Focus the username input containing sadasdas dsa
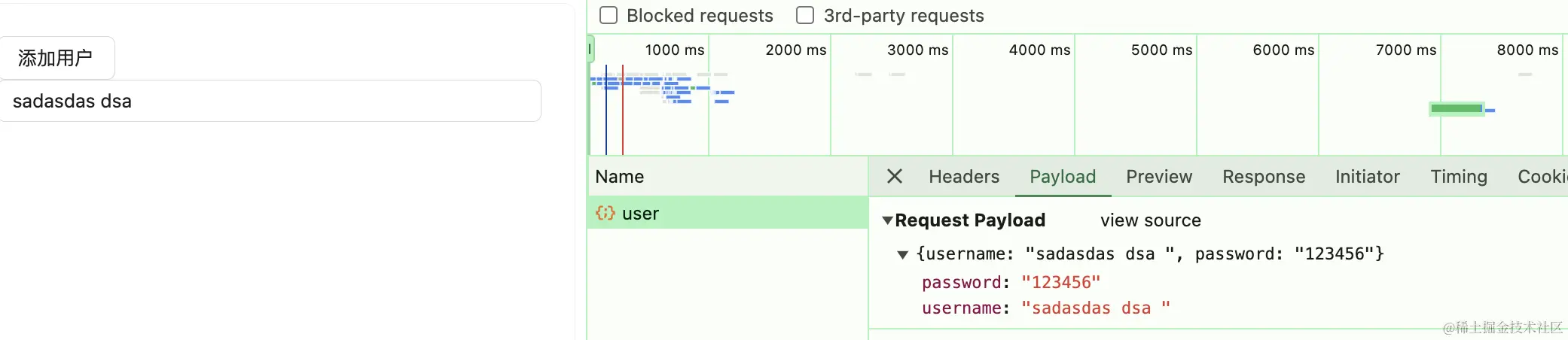 [270, 102]
